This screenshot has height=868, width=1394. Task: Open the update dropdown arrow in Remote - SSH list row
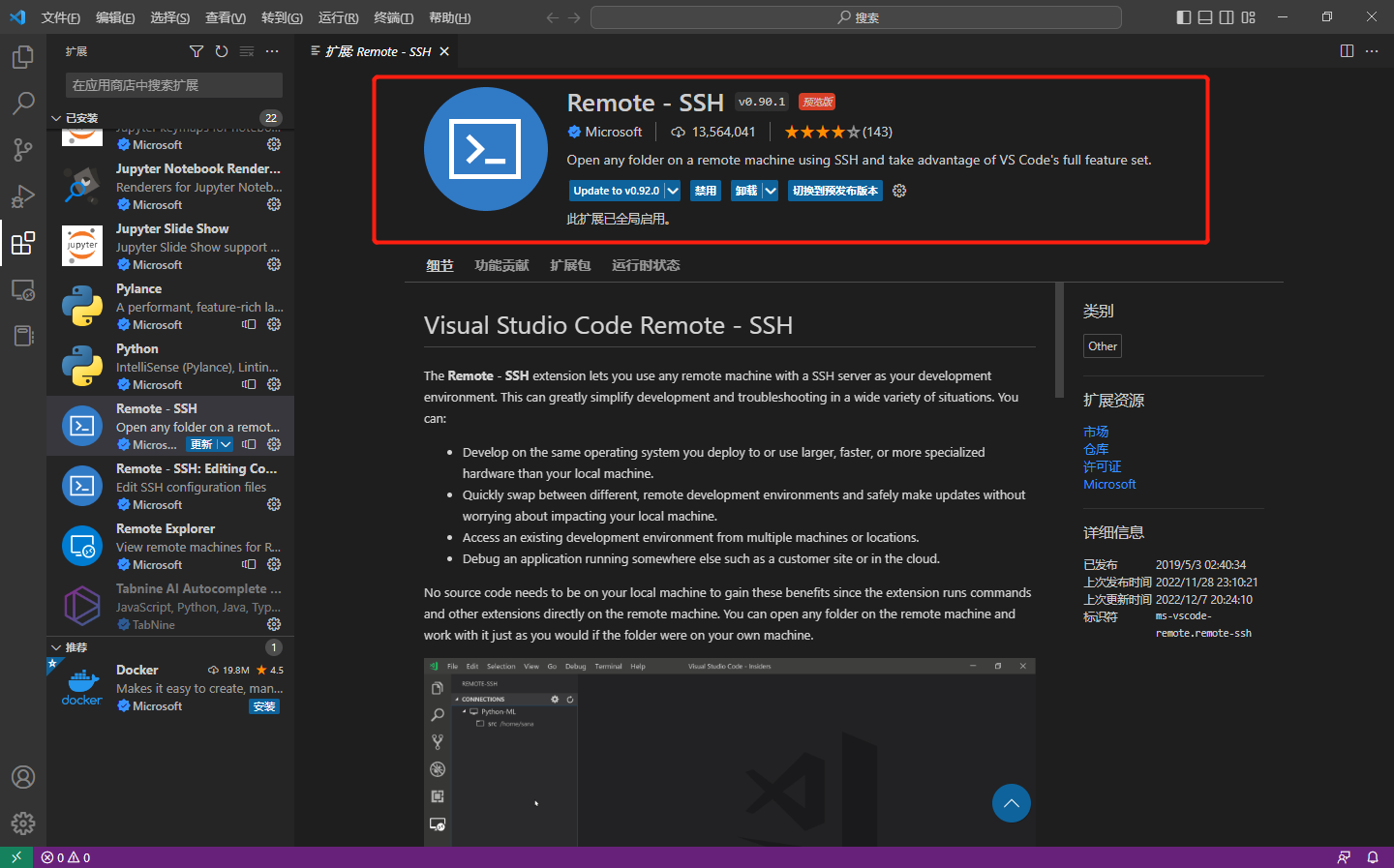point(226,444)
